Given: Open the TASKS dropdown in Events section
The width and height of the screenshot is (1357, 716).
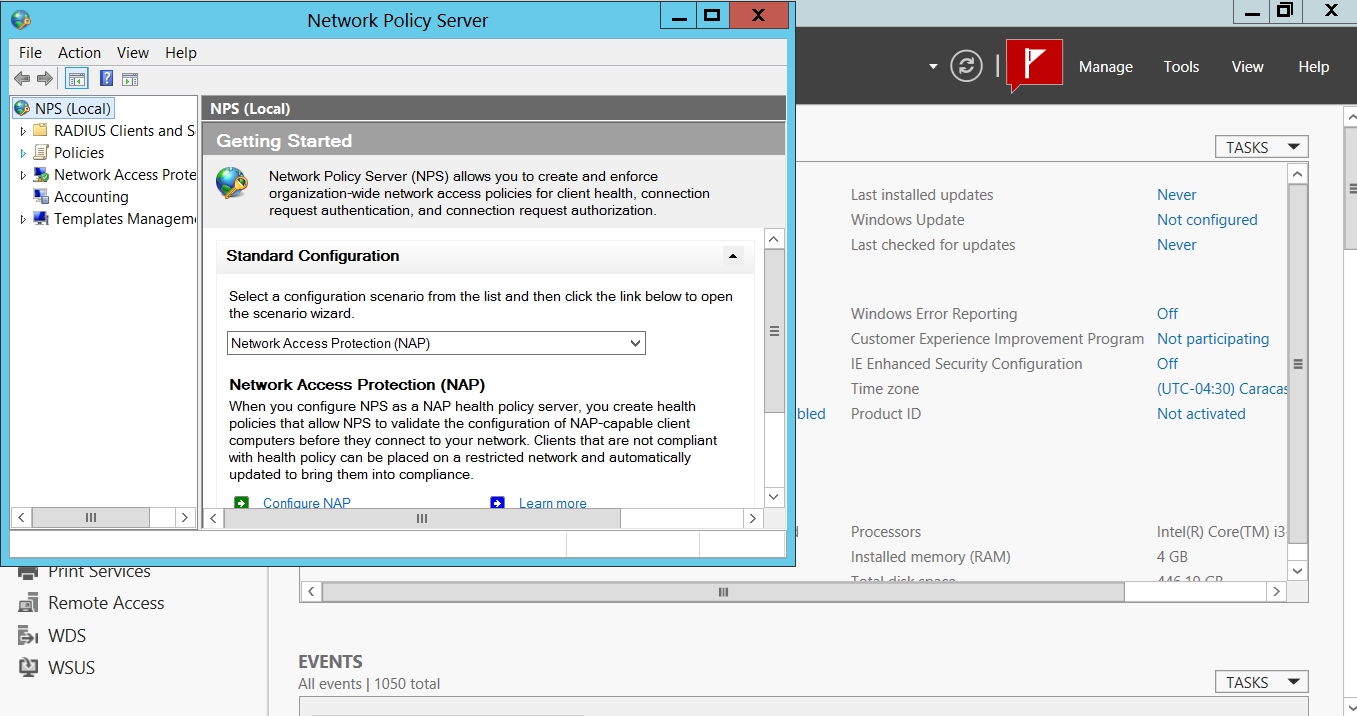Looking at the screenshot, I should (1261, 682).
